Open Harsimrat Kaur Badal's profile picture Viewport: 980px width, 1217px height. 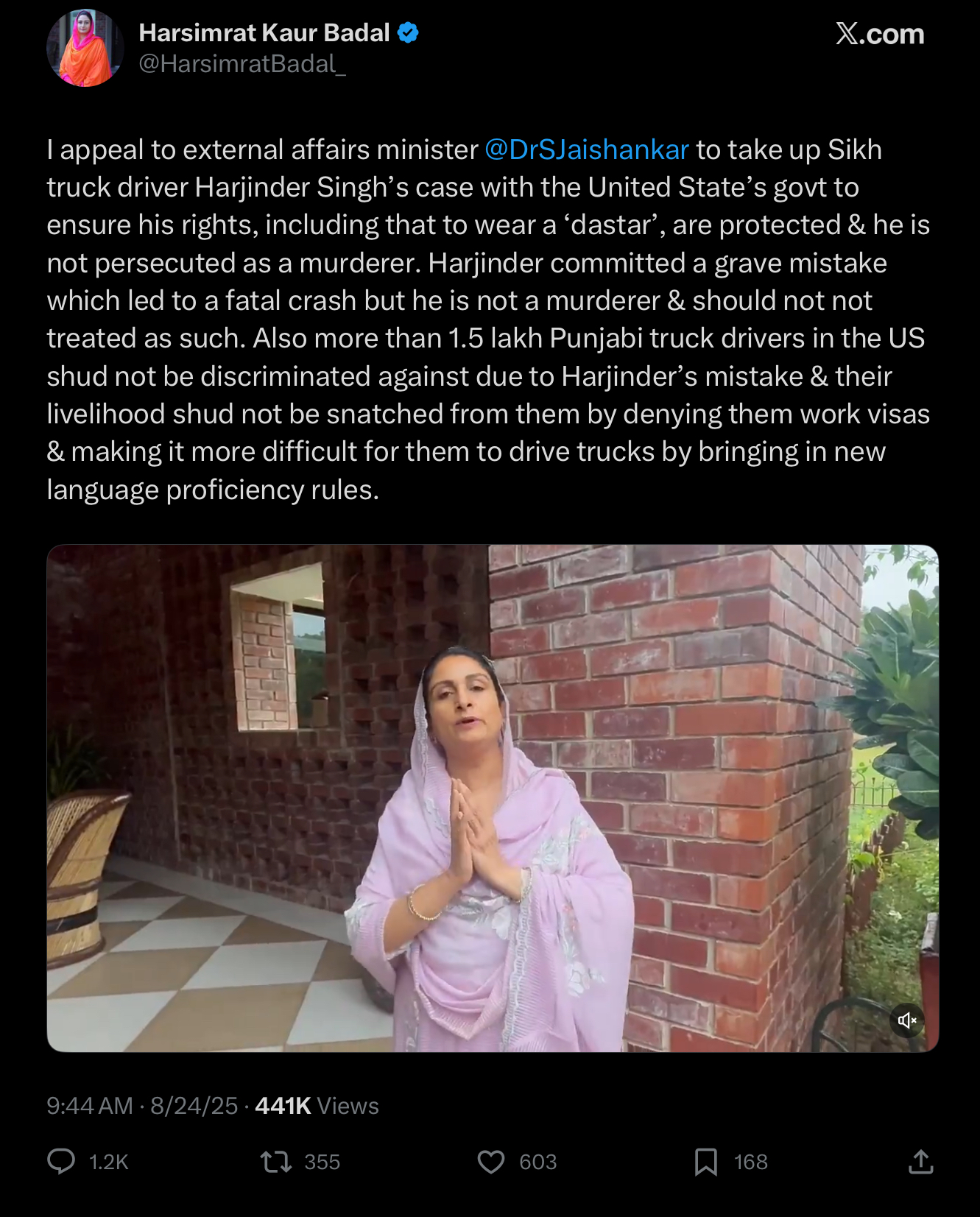85,48
